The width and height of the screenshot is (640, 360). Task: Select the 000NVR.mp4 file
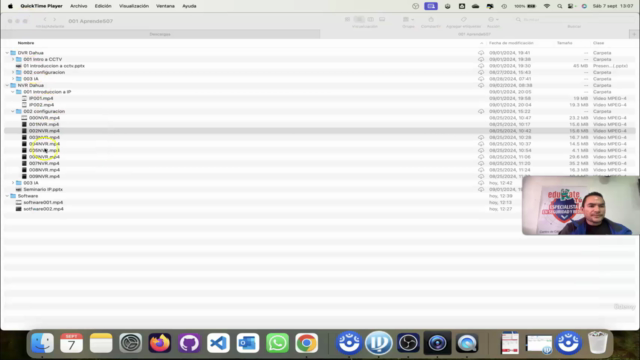tap(44, 118)
